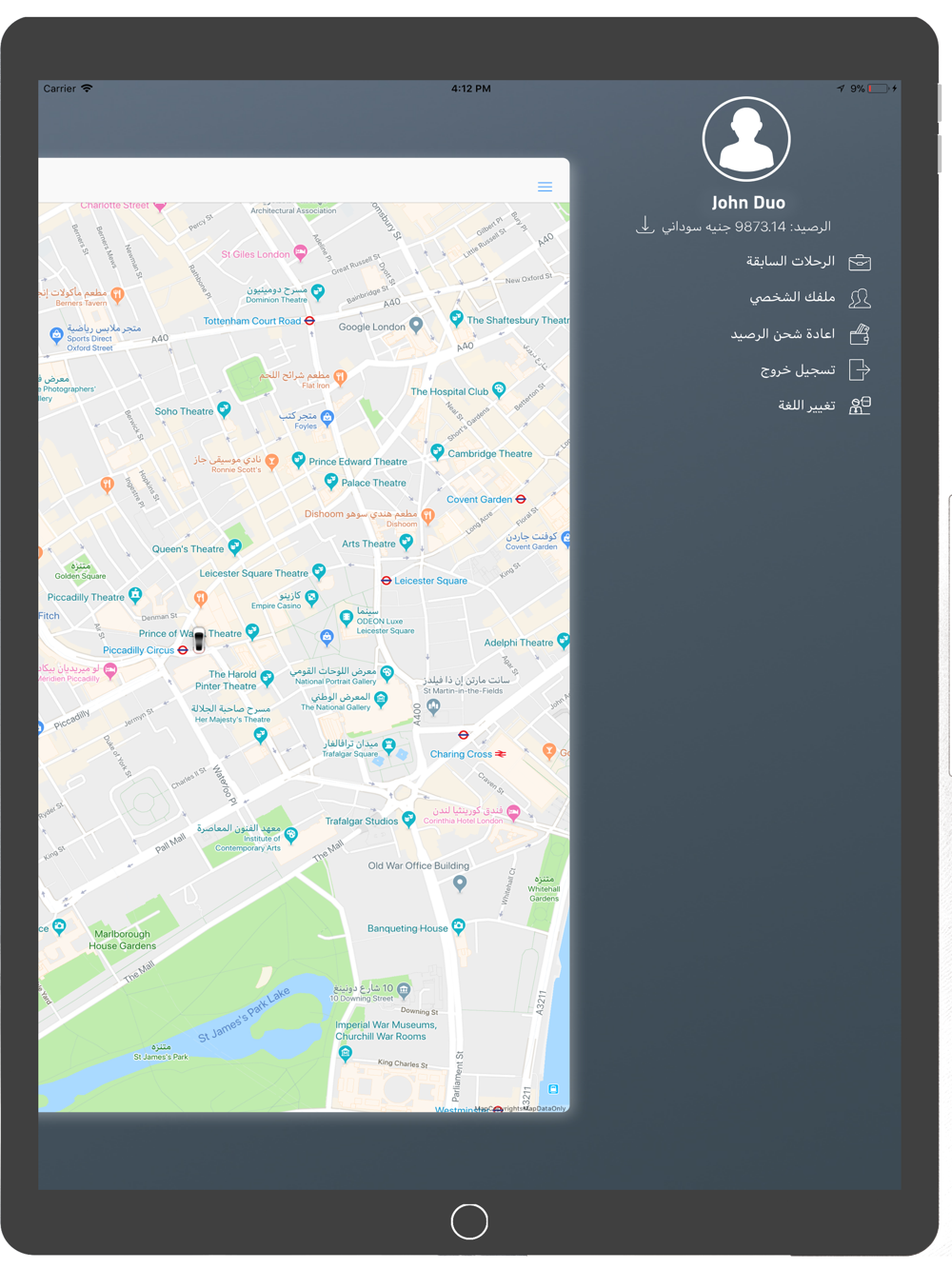Tap the John Duo name text
The image size is (952, 1270).
(x=748, y=202)
